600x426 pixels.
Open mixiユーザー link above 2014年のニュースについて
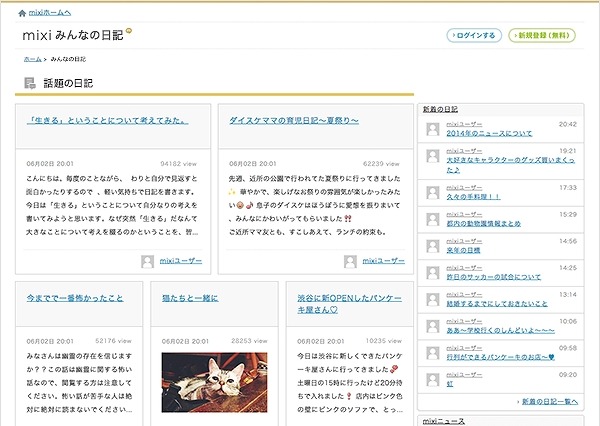coord(464,124)
